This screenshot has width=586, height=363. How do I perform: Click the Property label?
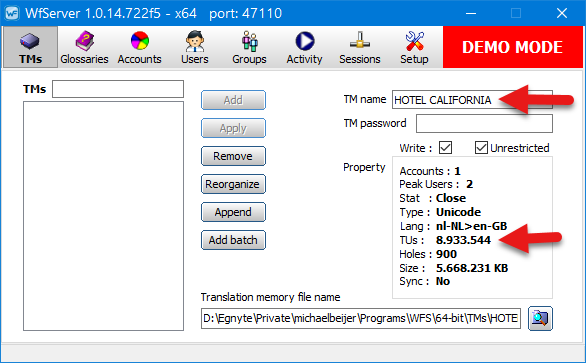[x=364, y=167]
